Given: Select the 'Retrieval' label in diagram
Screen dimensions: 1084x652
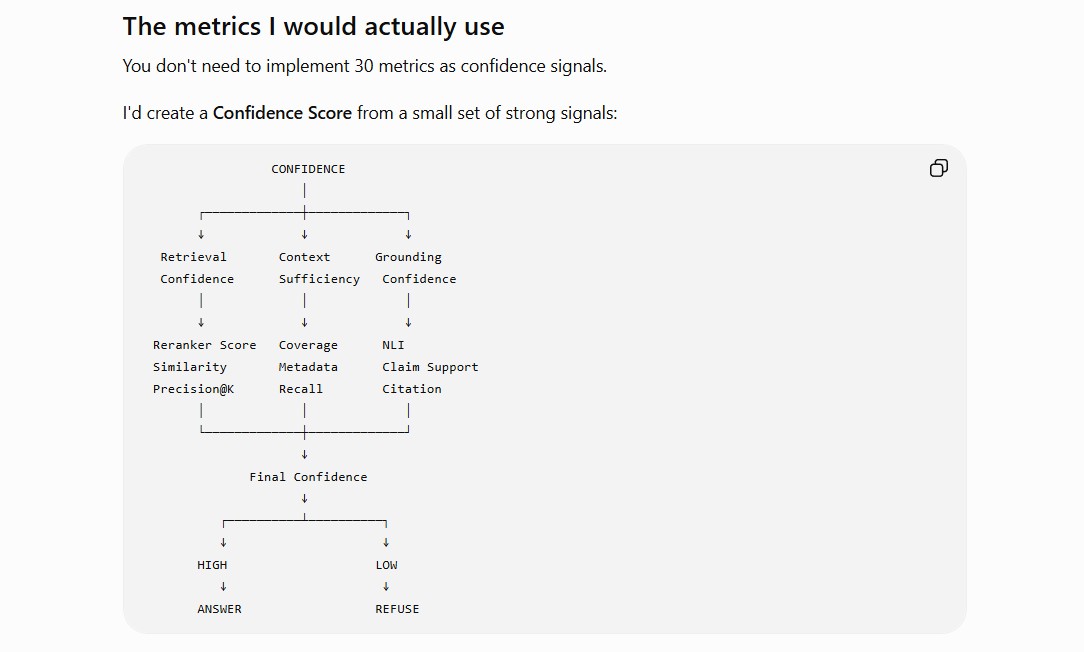Looking at the screenshot, I should (x=193, y=257).
